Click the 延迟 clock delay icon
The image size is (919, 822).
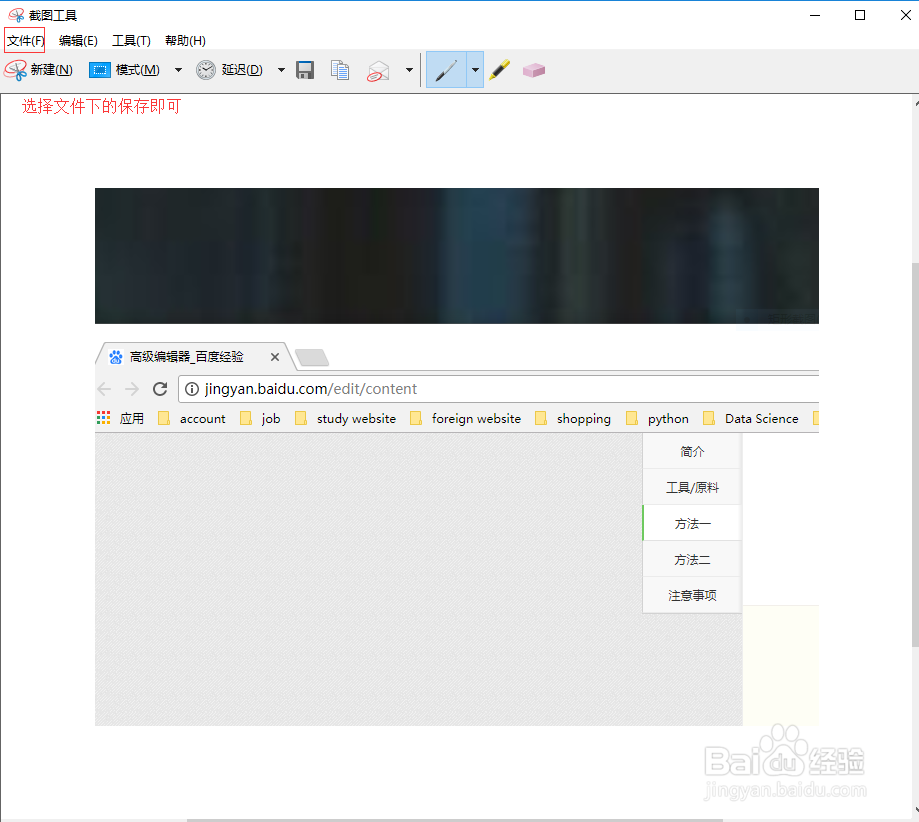(x=206, y=69)
